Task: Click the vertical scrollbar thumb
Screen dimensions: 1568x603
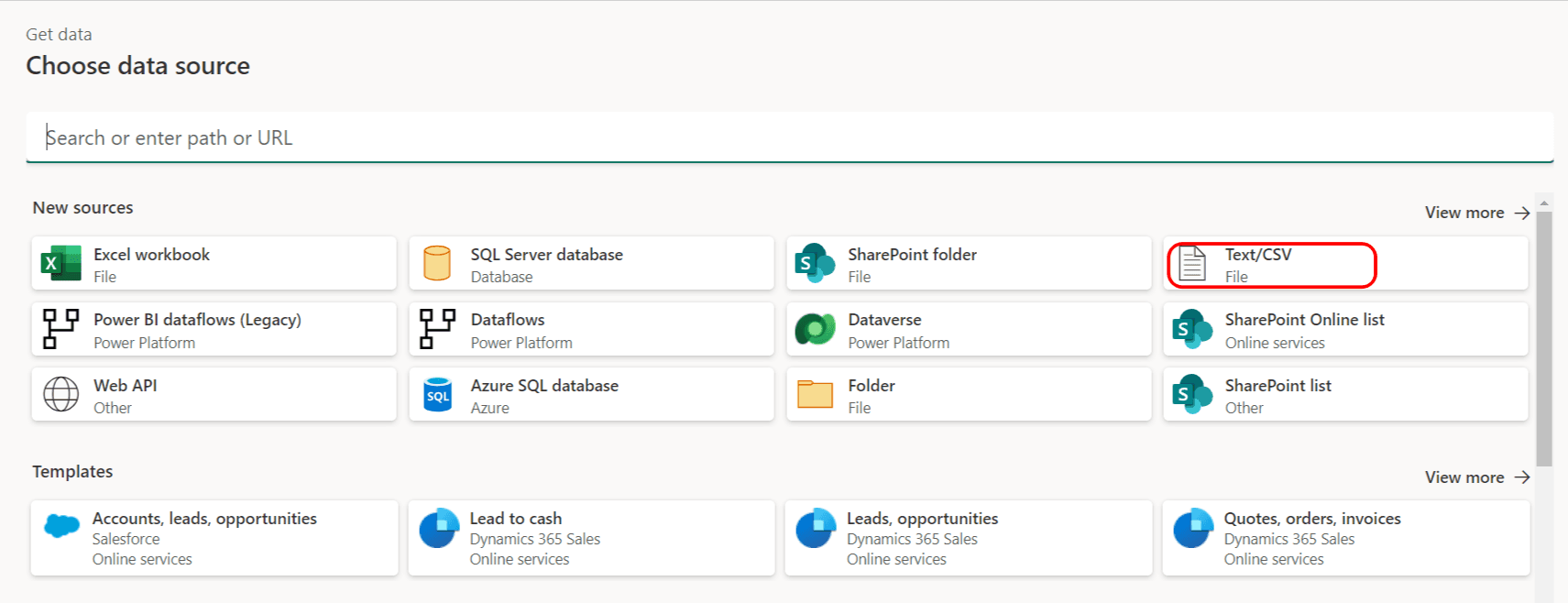Action: tap(1544, 339)
